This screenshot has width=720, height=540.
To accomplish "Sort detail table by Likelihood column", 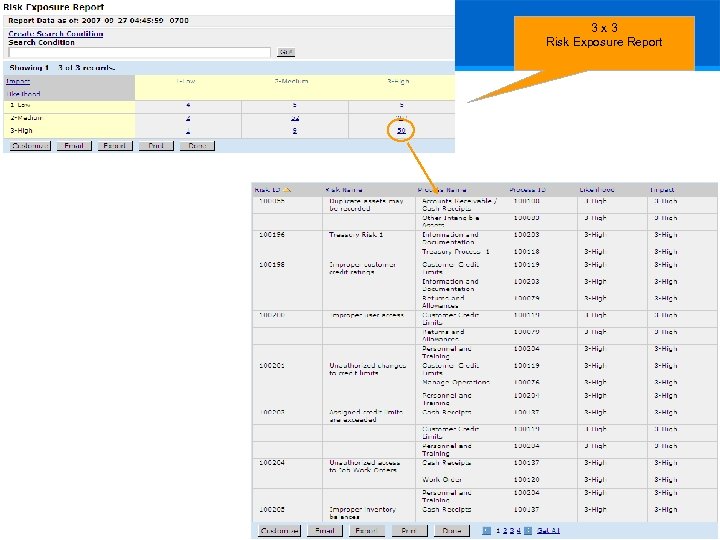I will pos(596,190).
